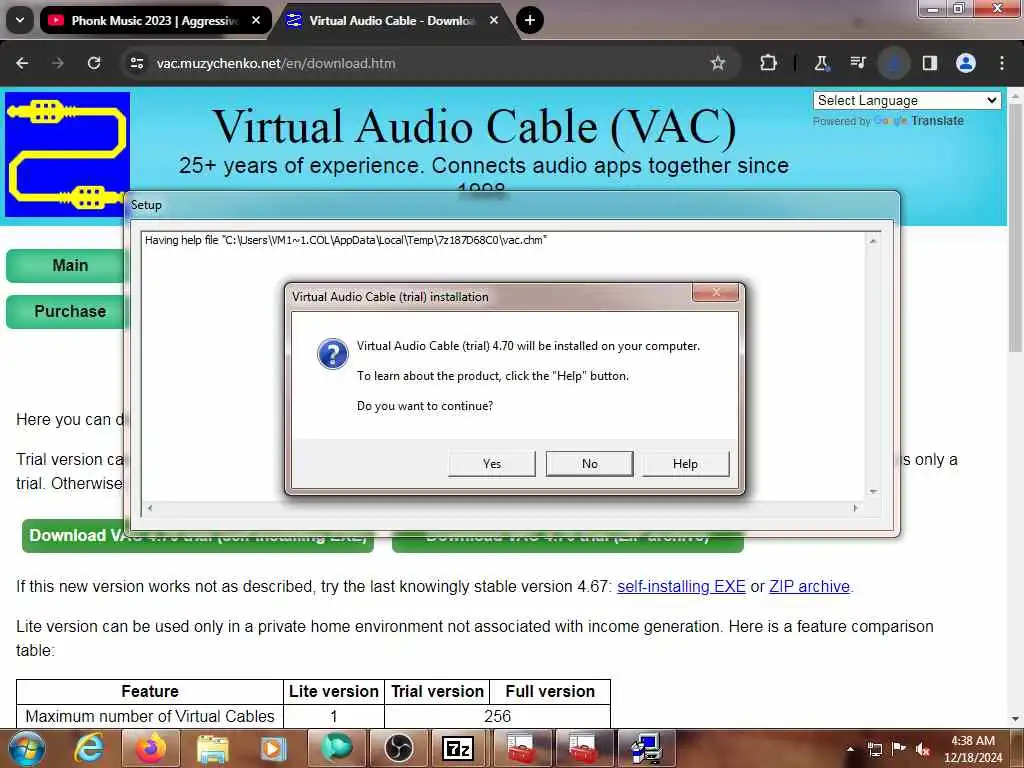Open the Select Language dropdown
This screenshot has height=768, width=1024.
(x=906, y=101)
